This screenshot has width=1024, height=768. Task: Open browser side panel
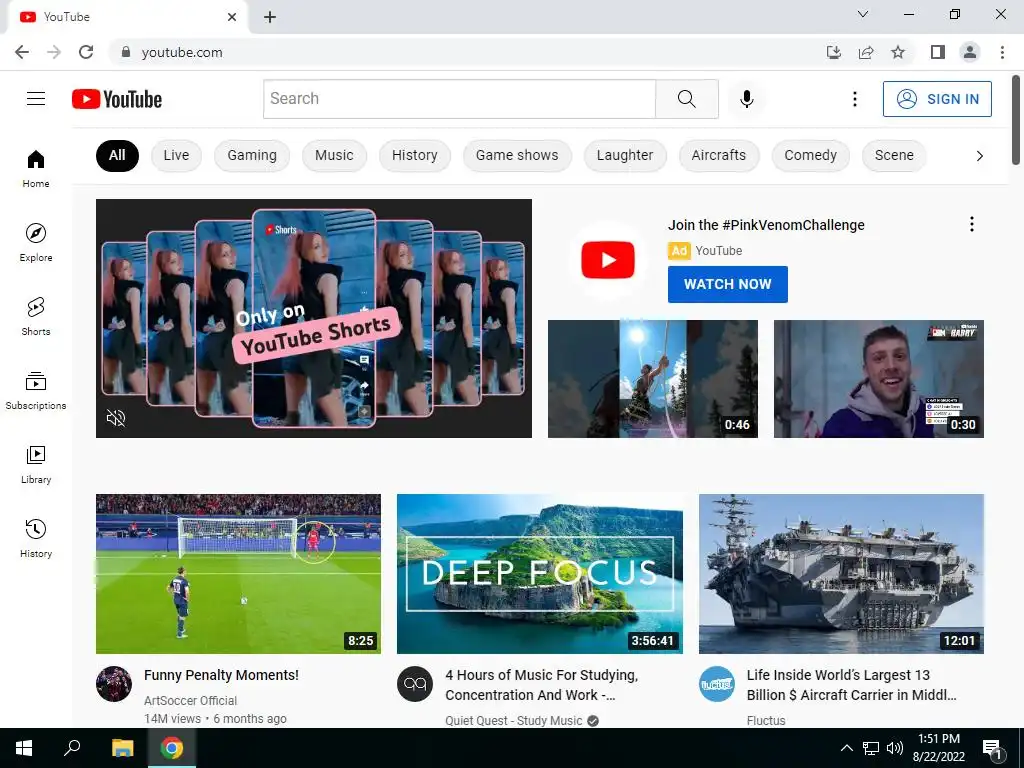pyautogui.click(x=938, y=52)
